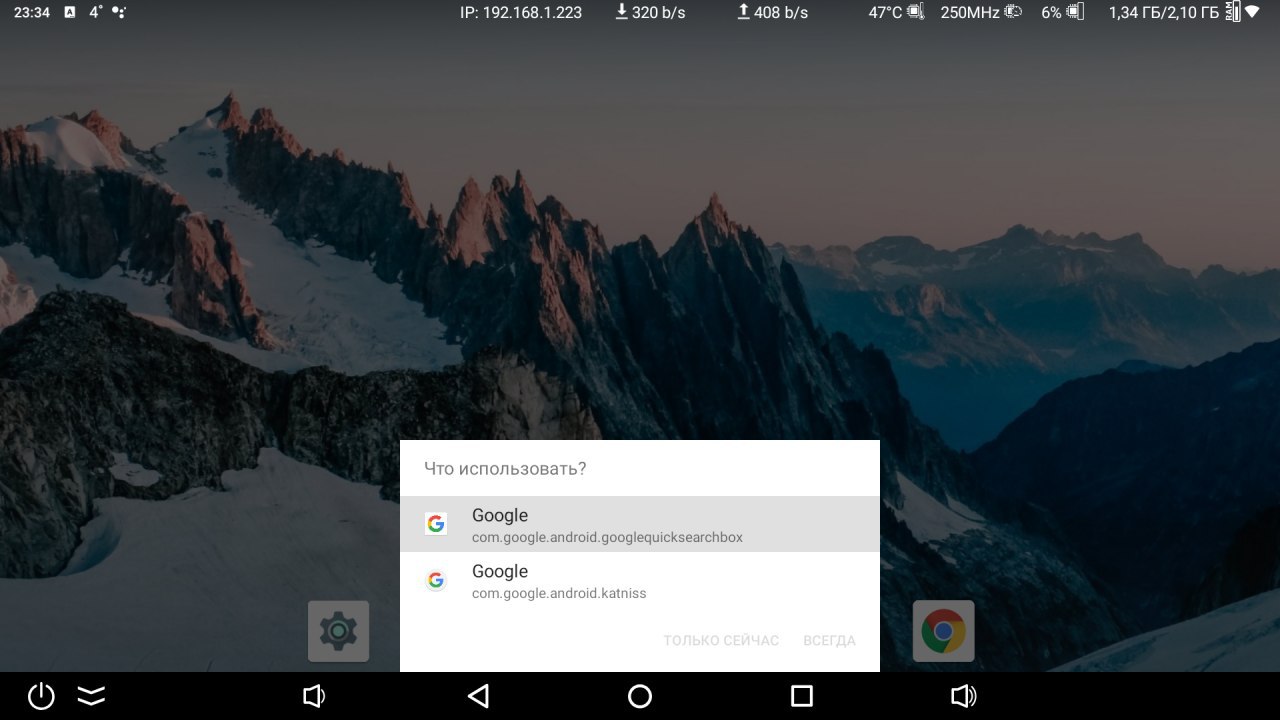Tap the Что использовать? dialog title
Viewport: 1280px width, 720px height.
pyautogui.click(x=505, y=468)
